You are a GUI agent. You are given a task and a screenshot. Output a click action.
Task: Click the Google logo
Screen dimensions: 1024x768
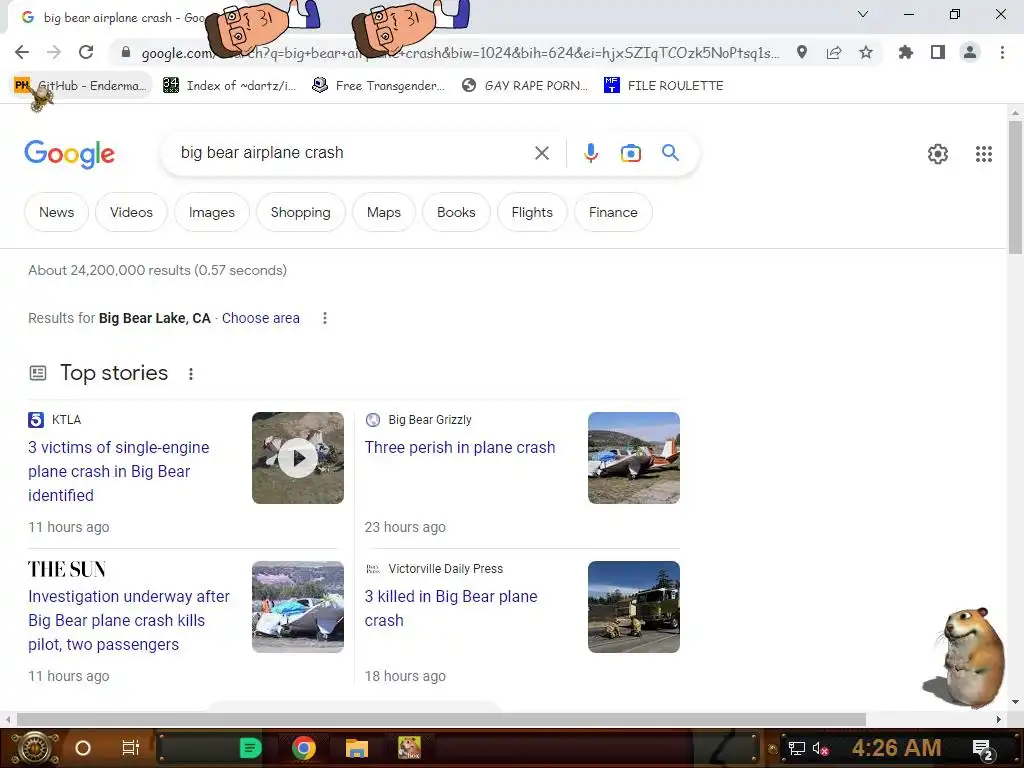(x=69, y=154)
